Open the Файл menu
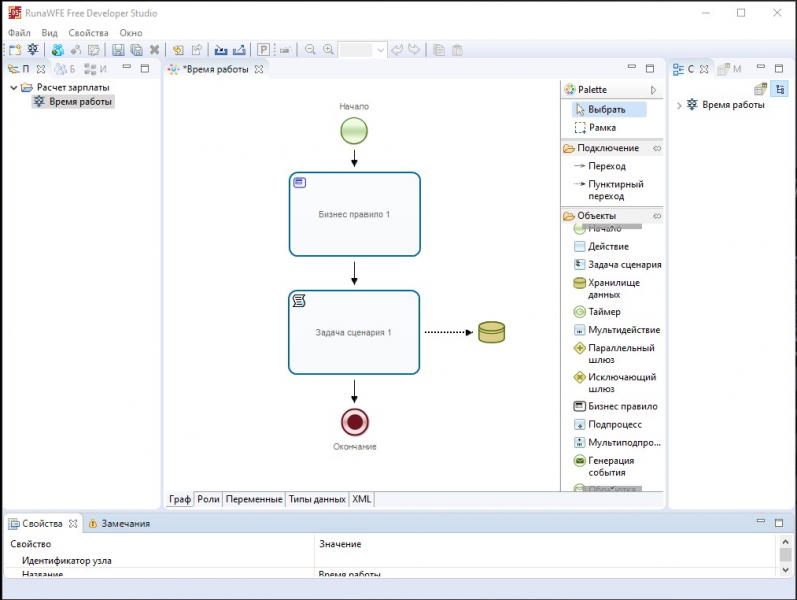Screen dimensions: 797x600 click(19, 33)
